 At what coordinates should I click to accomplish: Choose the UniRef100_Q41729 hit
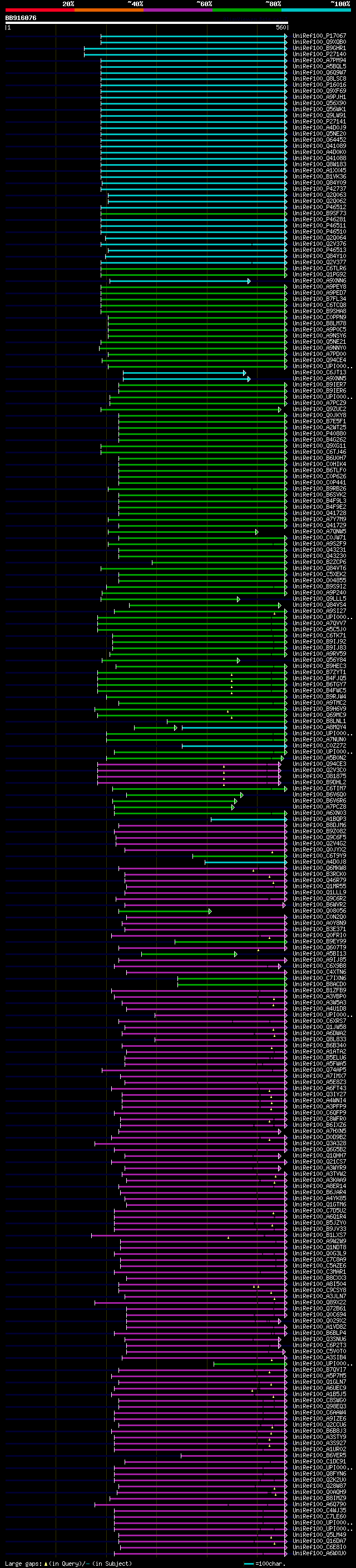click(x=319, y=525)
